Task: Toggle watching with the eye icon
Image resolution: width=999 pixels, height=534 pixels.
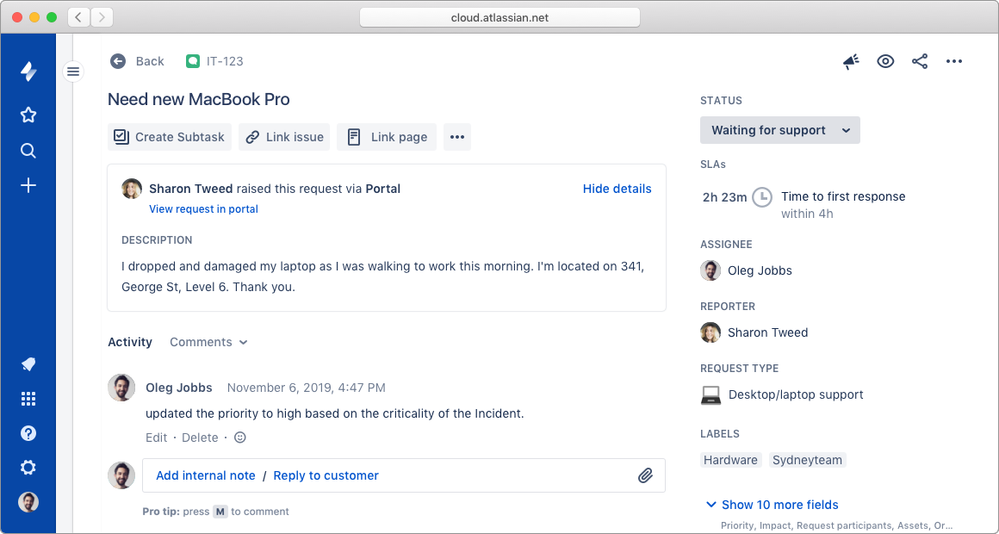Action: click(x=885, y=61)
